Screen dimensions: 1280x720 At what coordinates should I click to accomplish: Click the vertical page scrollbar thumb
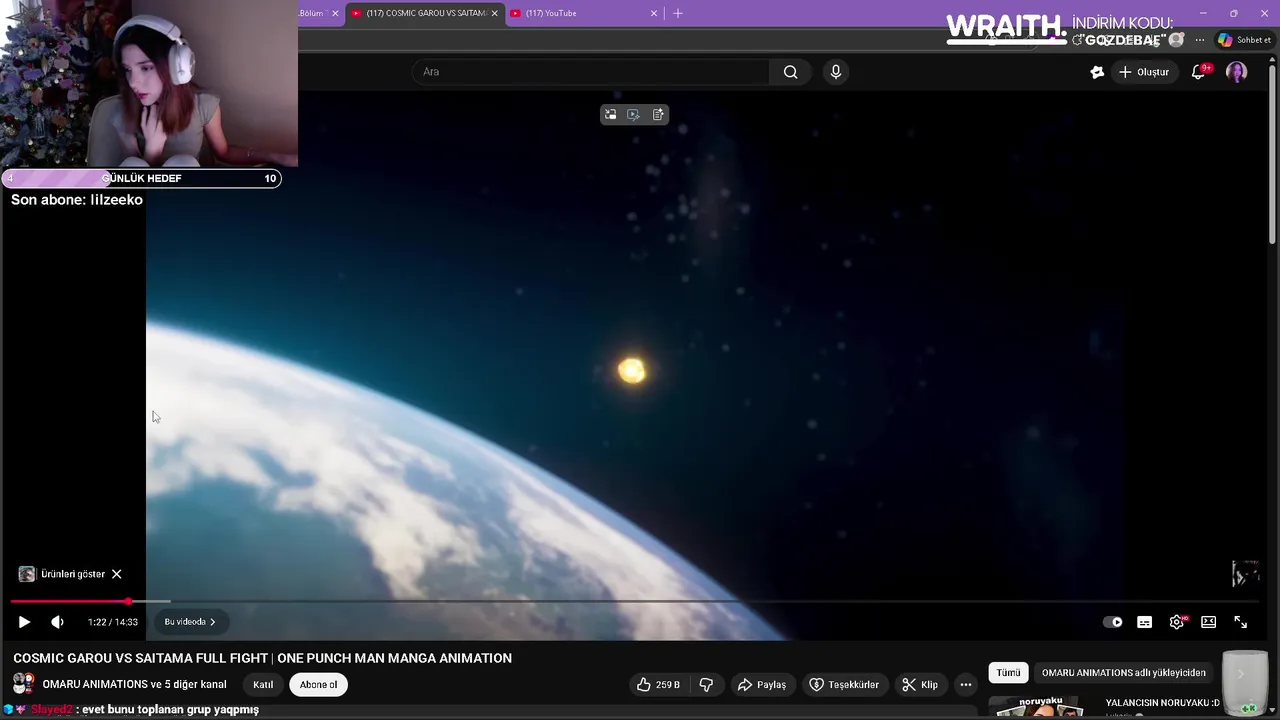1272,155
